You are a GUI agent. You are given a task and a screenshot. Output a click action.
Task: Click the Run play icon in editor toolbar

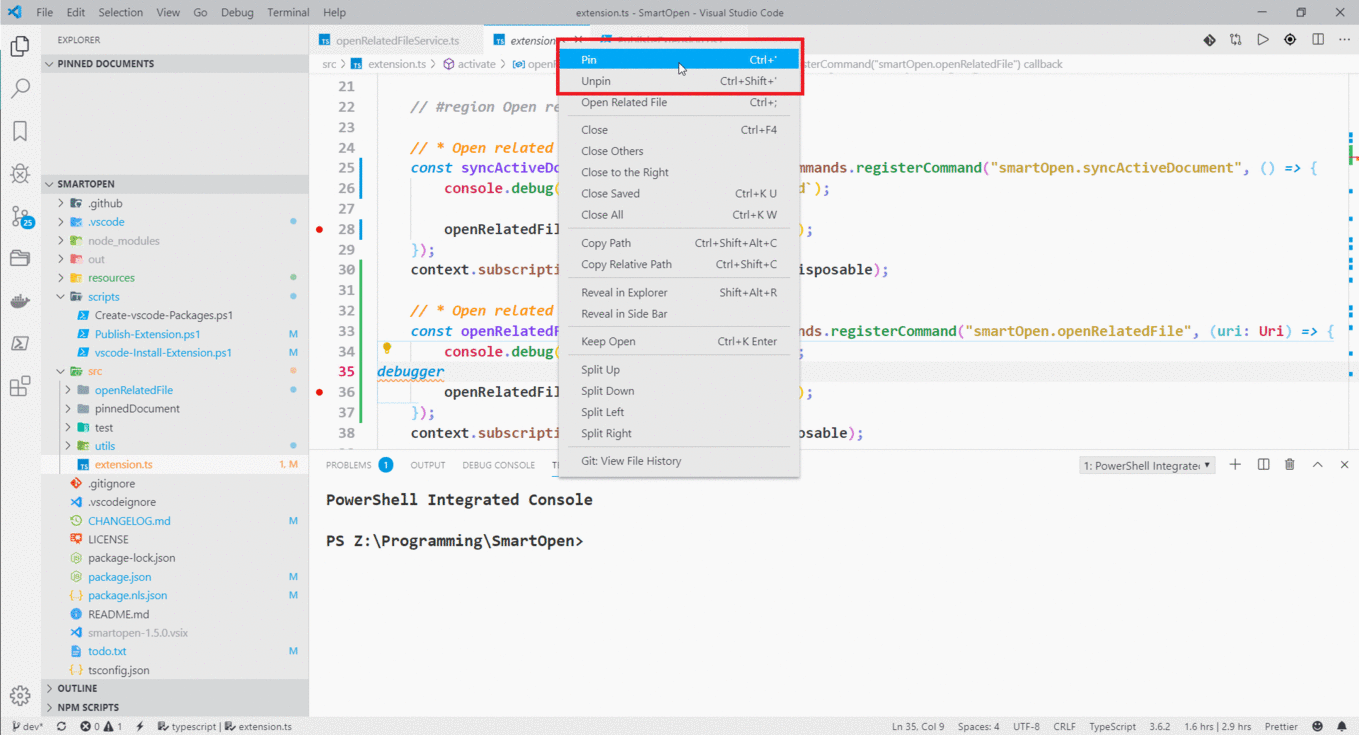tap(1263, 40)
